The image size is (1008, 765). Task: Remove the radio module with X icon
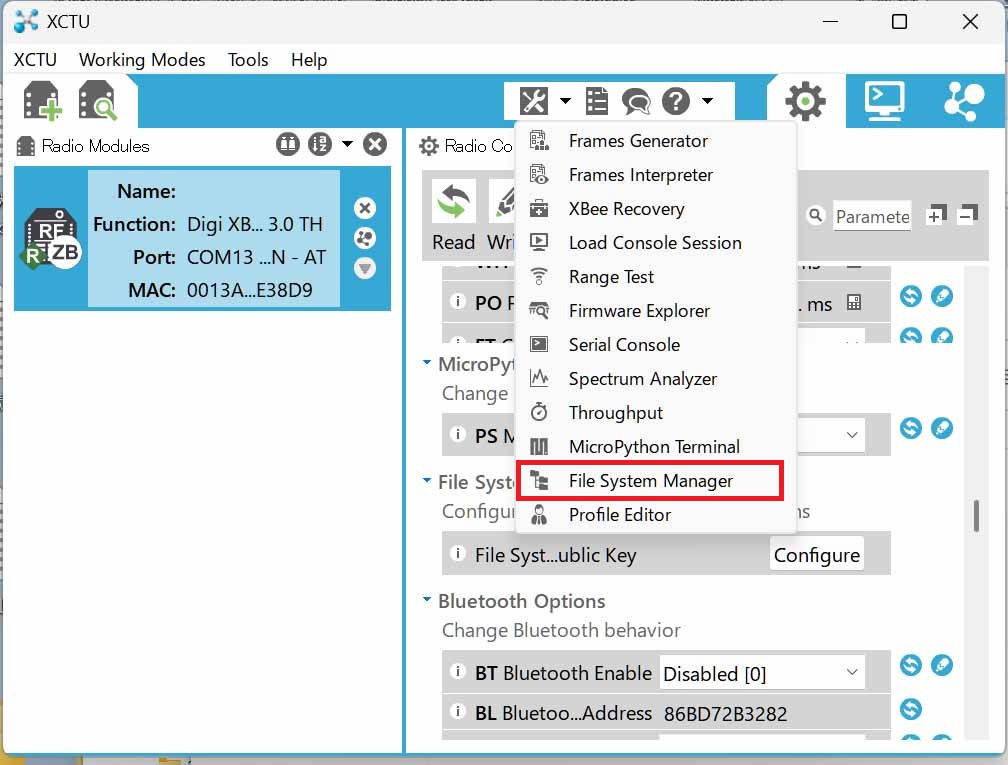(365, 208)
